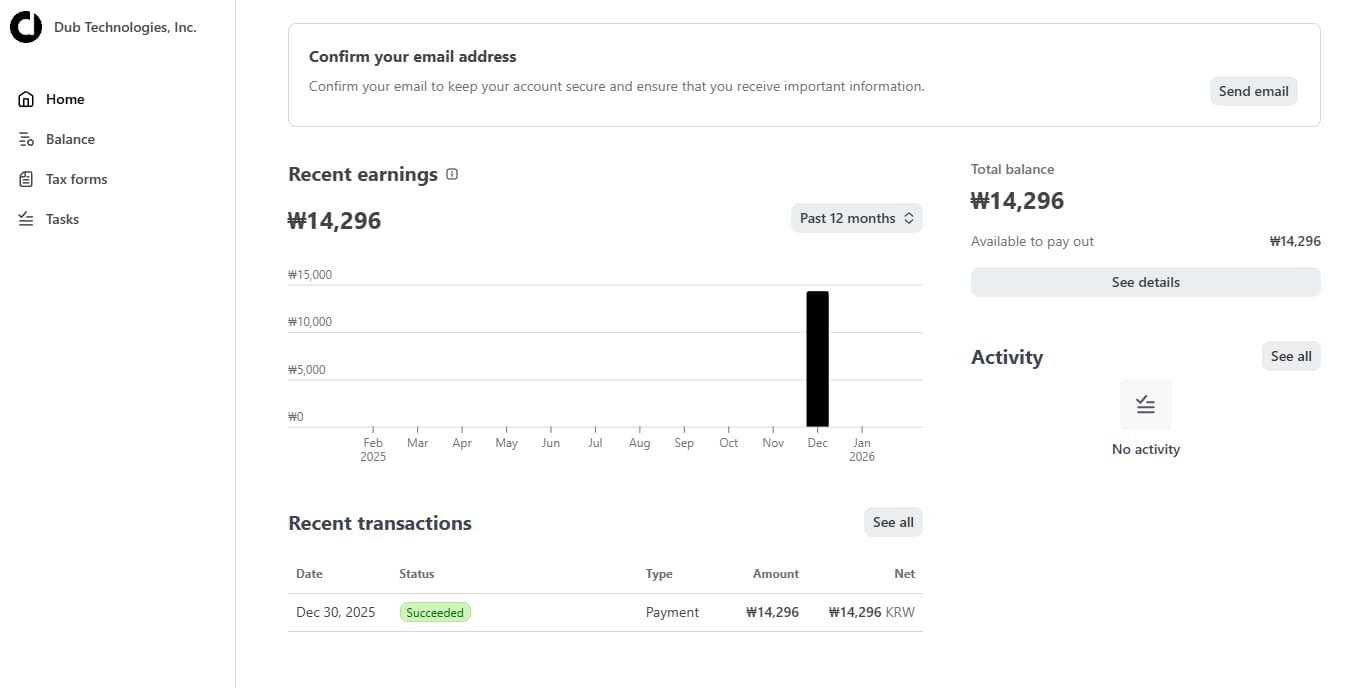Open See all next to Activity

[x=1290, y=355]
